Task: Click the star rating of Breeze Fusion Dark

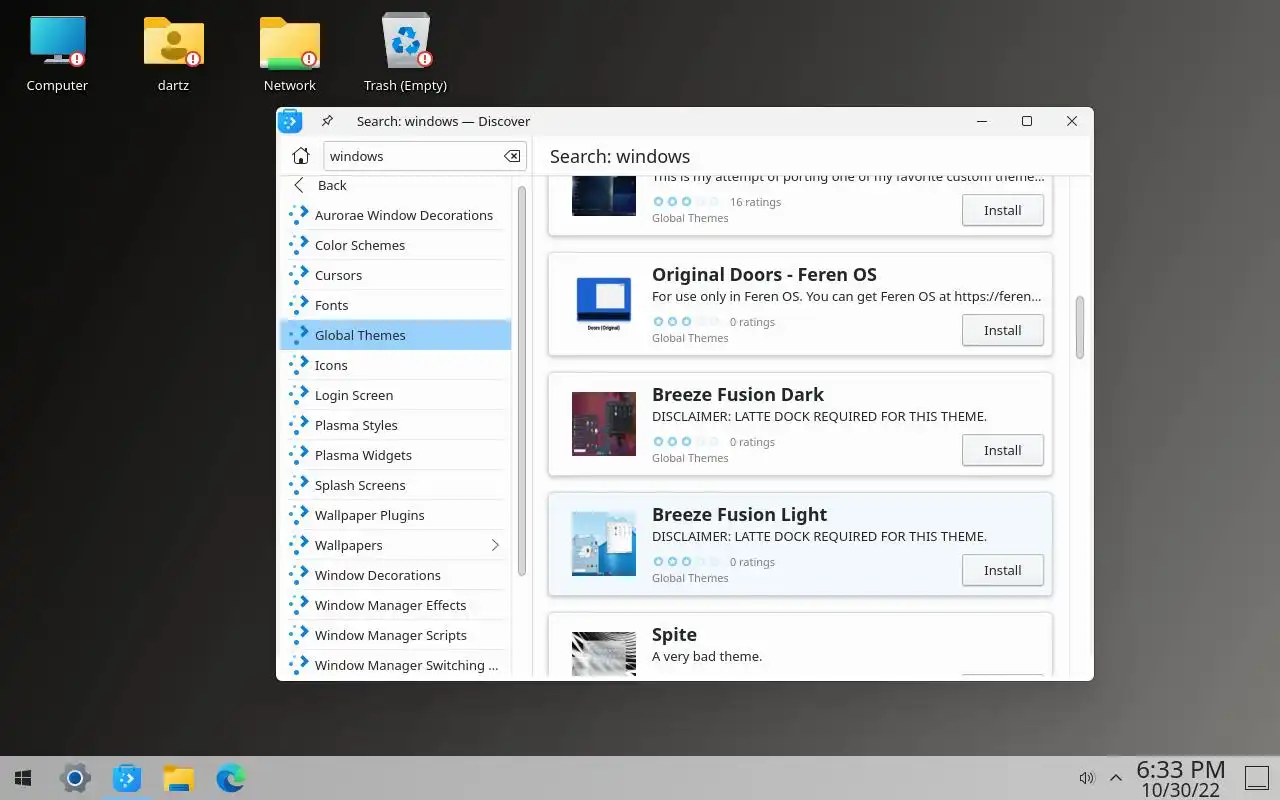Action: click(x=686, y=442)
